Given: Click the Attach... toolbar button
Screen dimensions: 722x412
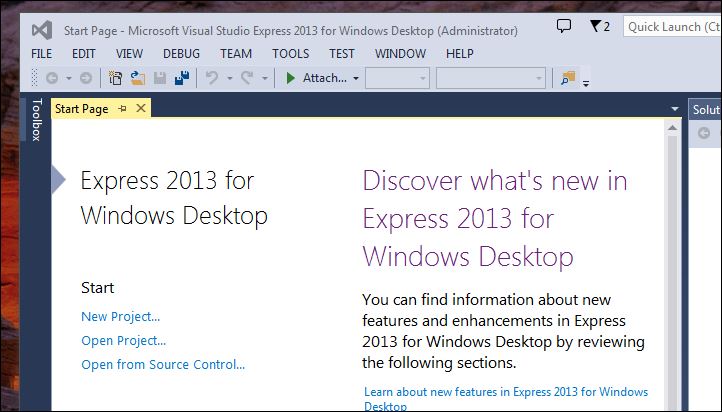Looking at the screenshot, I should (x=325, y=78).
